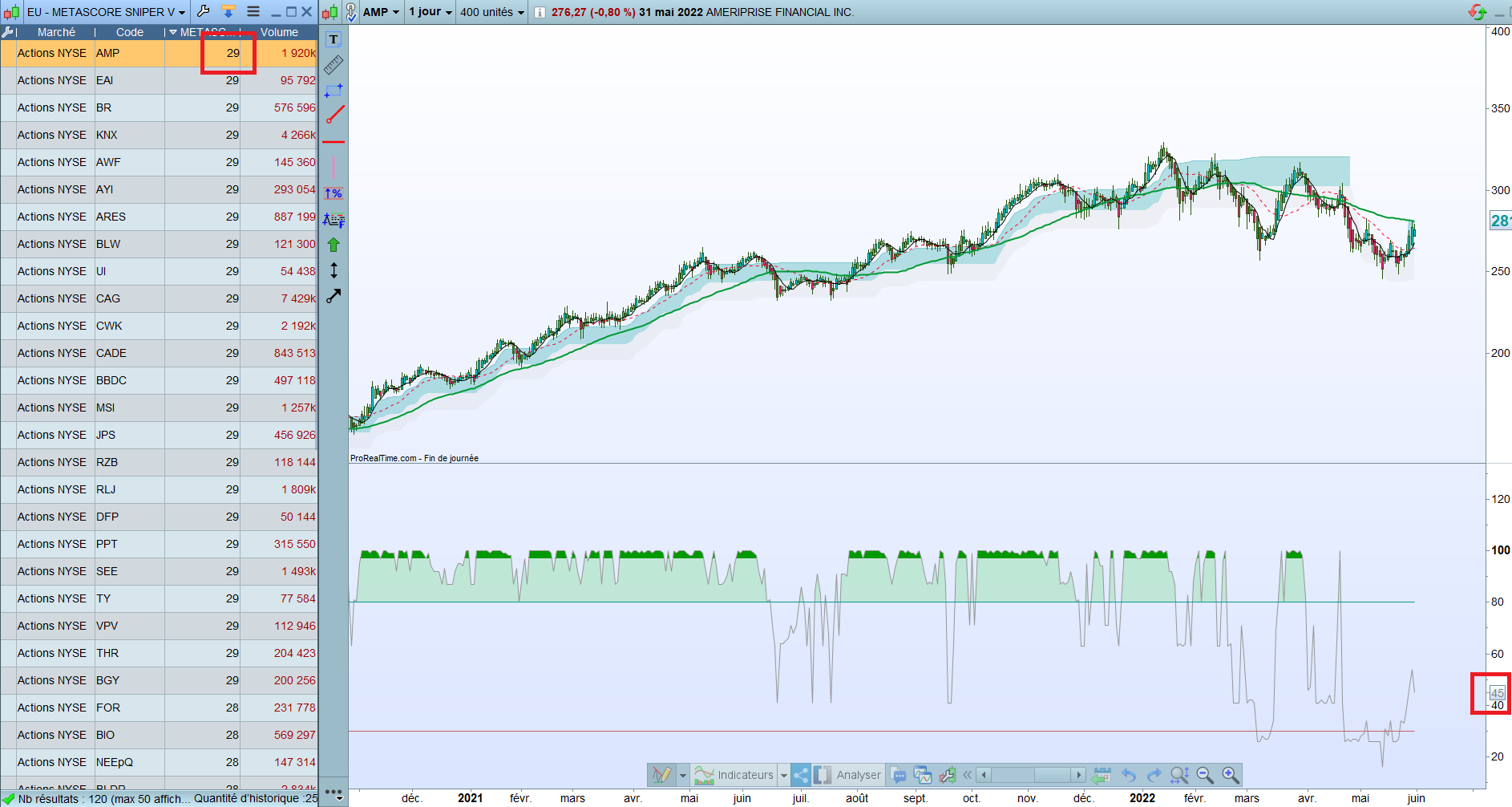
Task: Pick the ruler measurement tool
Action: [x=334, y=64]
